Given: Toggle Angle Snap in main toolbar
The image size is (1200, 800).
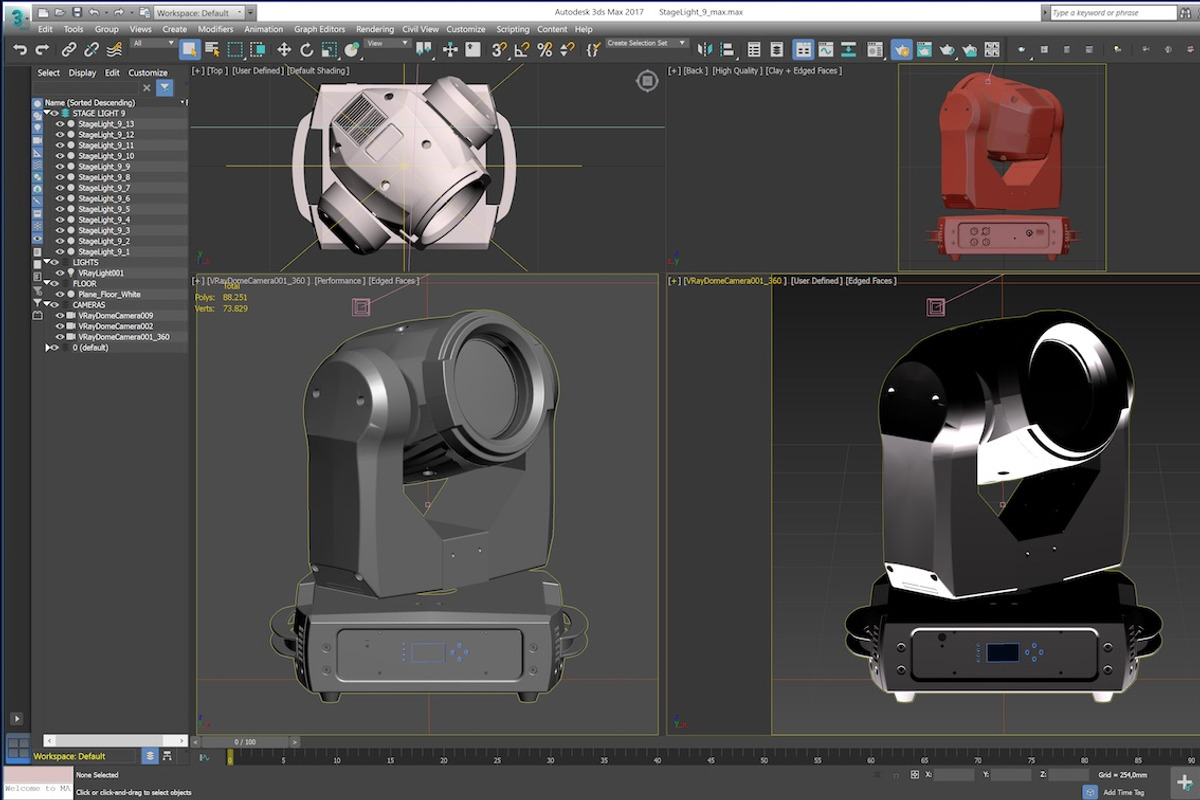Looking at the screenshot, I should coord(521,49).
